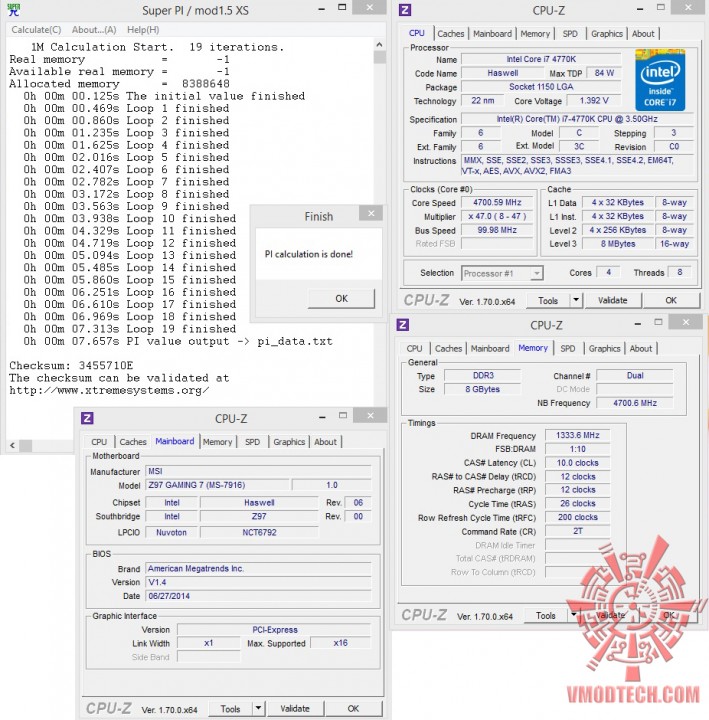Click BIOS Version value V1.4
Screen dimensions: 709x720
coord(259,582)
